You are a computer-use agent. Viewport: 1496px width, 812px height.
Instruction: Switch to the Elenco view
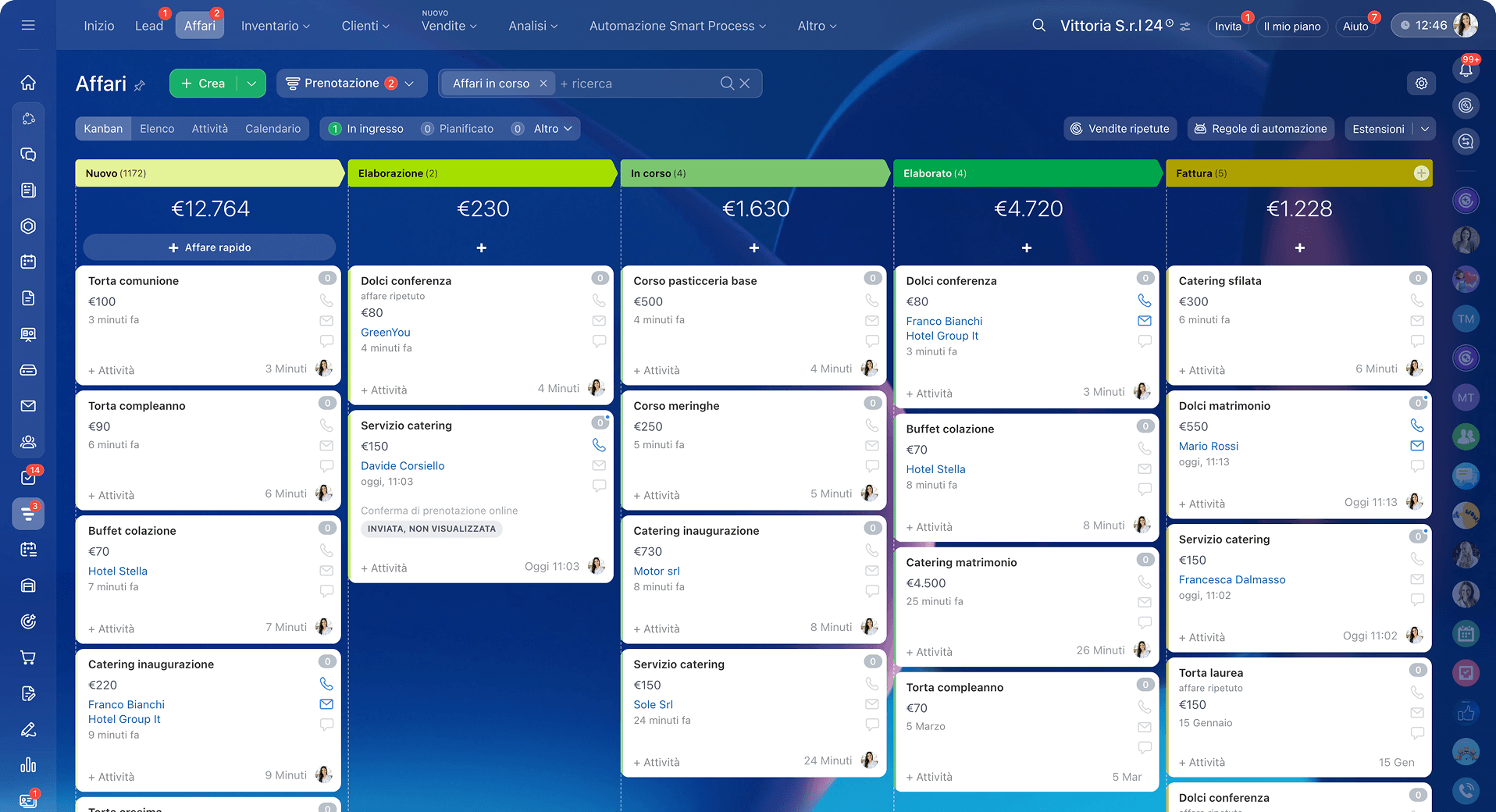pyautogui.click(x=157, y=129)
